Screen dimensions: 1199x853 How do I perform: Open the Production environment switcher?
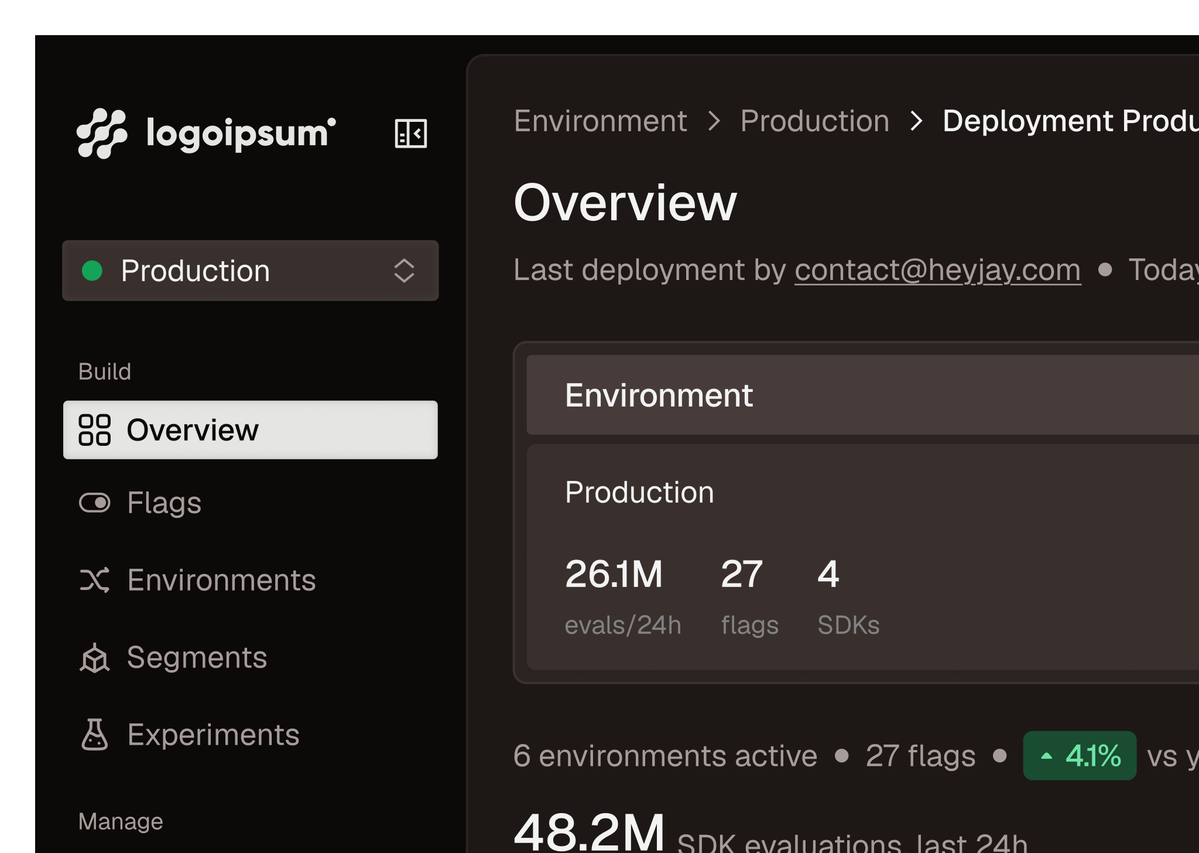[250, 271]
